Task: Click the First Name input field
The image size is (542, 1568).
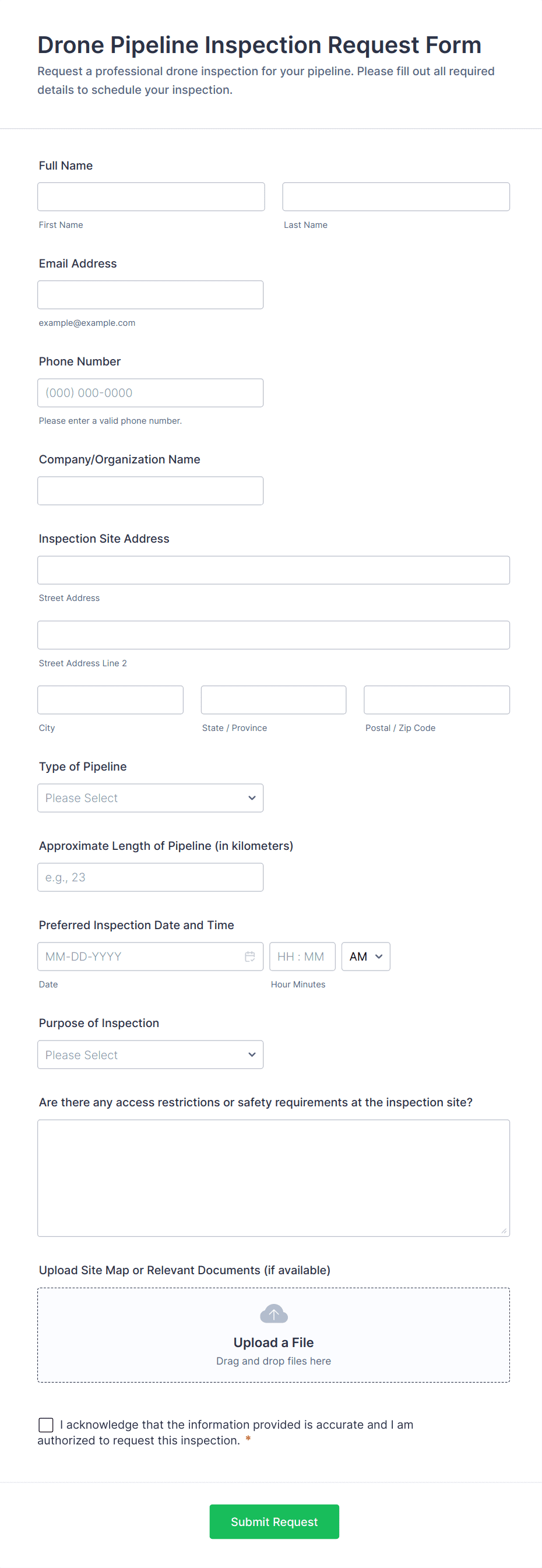Action: (x=151, y=196)
